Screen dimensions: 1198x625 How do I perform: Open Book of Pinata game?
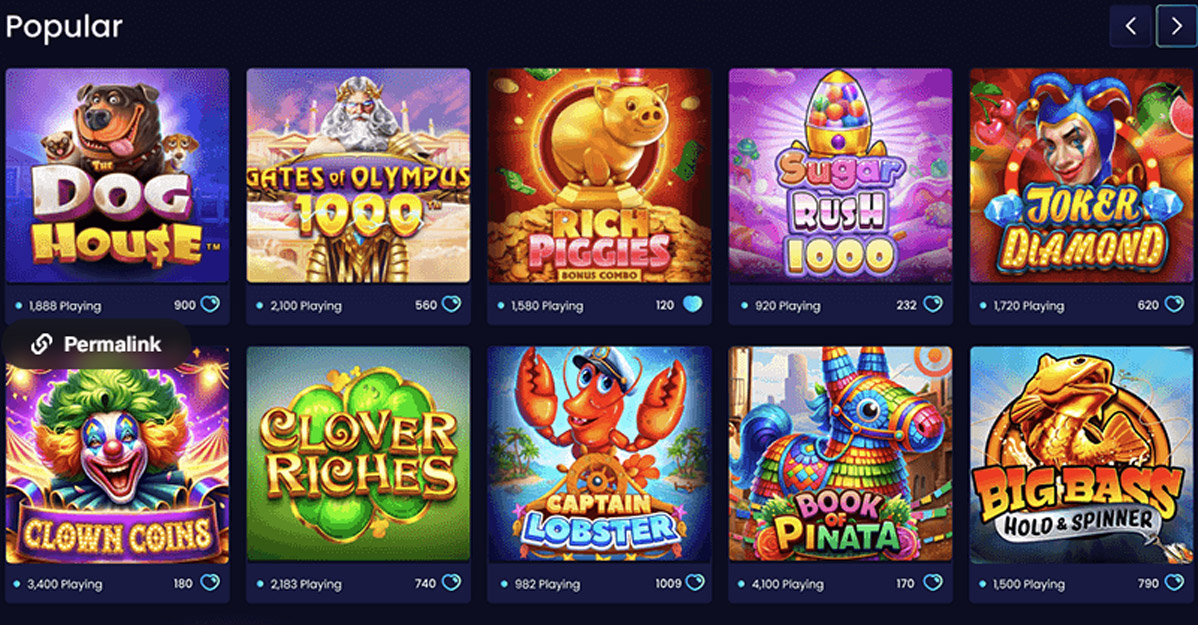pyautogui.click(x=840, y=455)
